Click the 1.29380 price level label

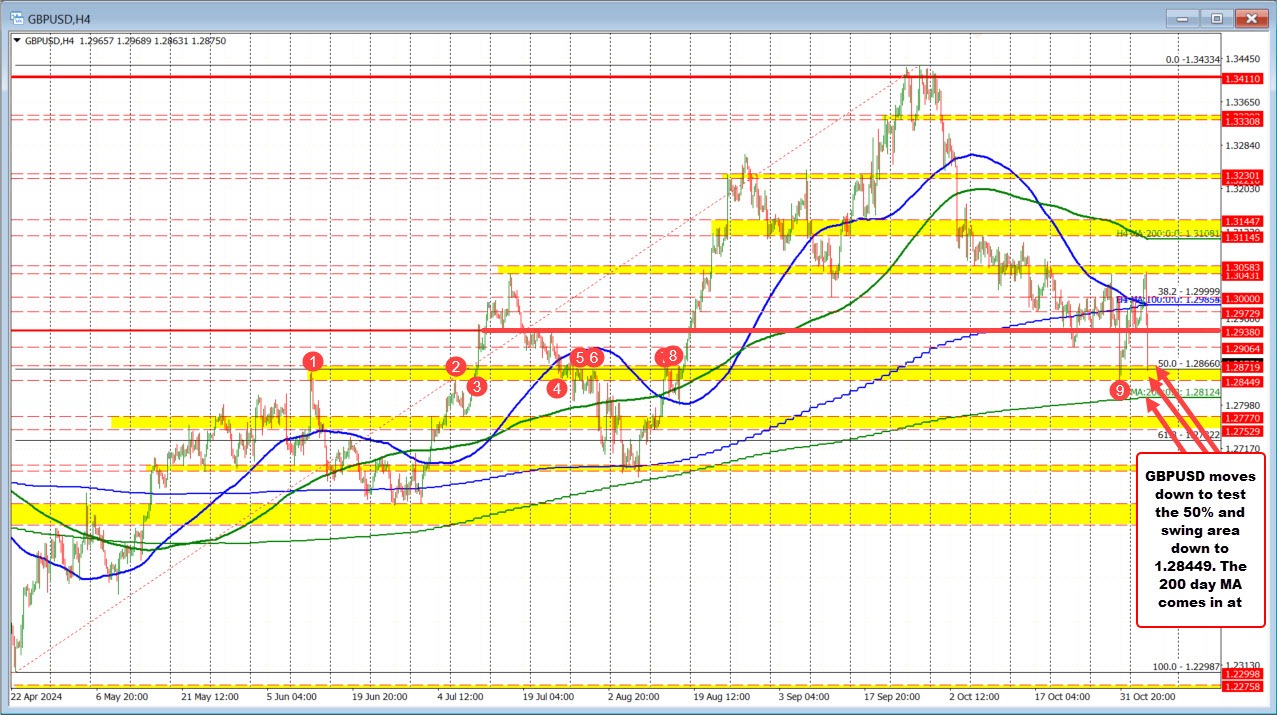(x=1243, y=331)
